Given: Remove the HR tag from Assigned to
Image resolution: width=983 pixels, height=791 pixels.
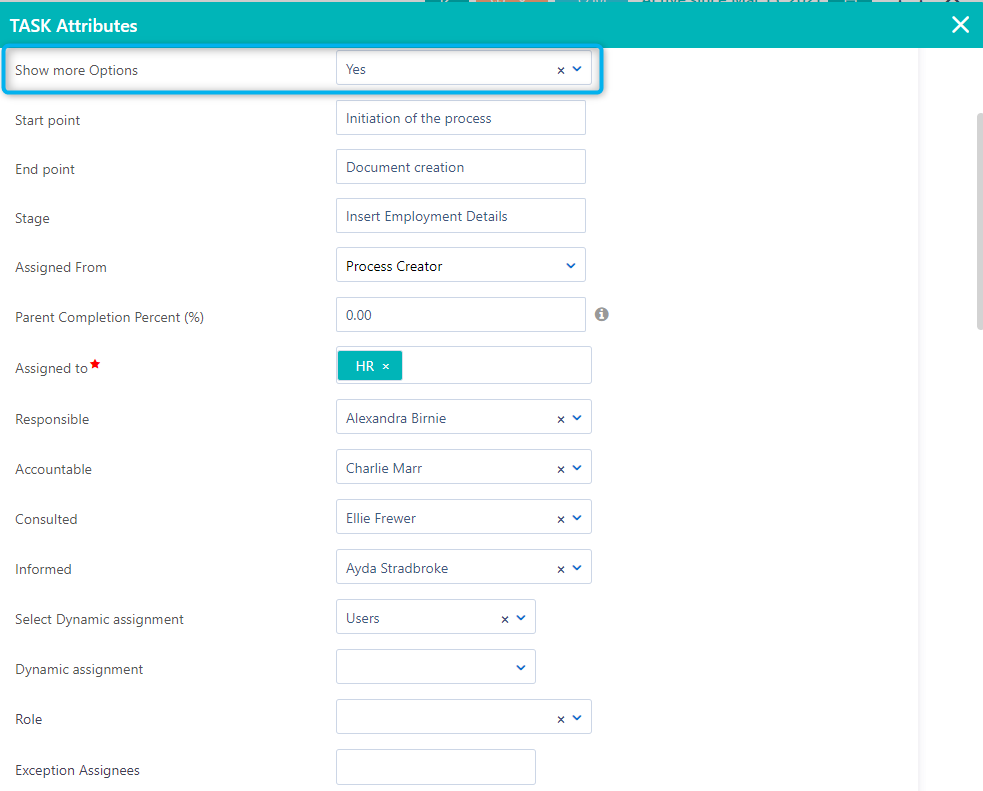Looking at the screenshot, I should [x=388, y=365].
